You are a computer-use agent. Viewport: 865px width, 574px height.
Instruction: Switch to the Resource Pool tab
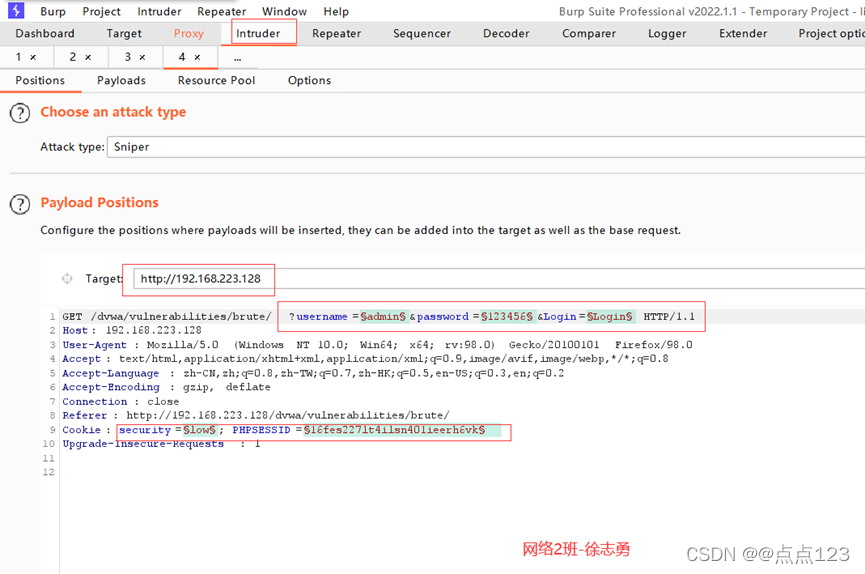click(216, 81)
